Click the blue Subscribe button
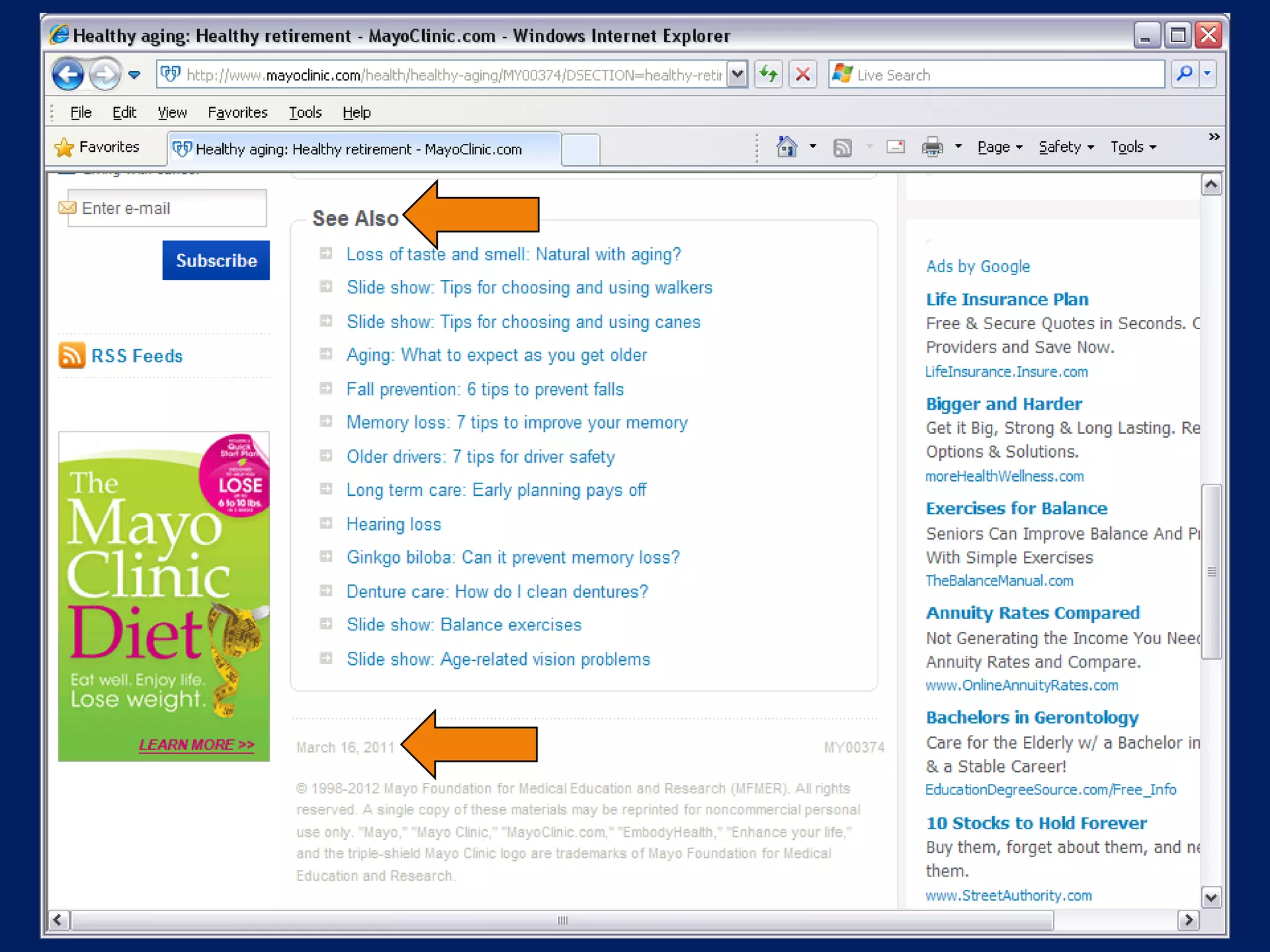 [x=216, y=260]
